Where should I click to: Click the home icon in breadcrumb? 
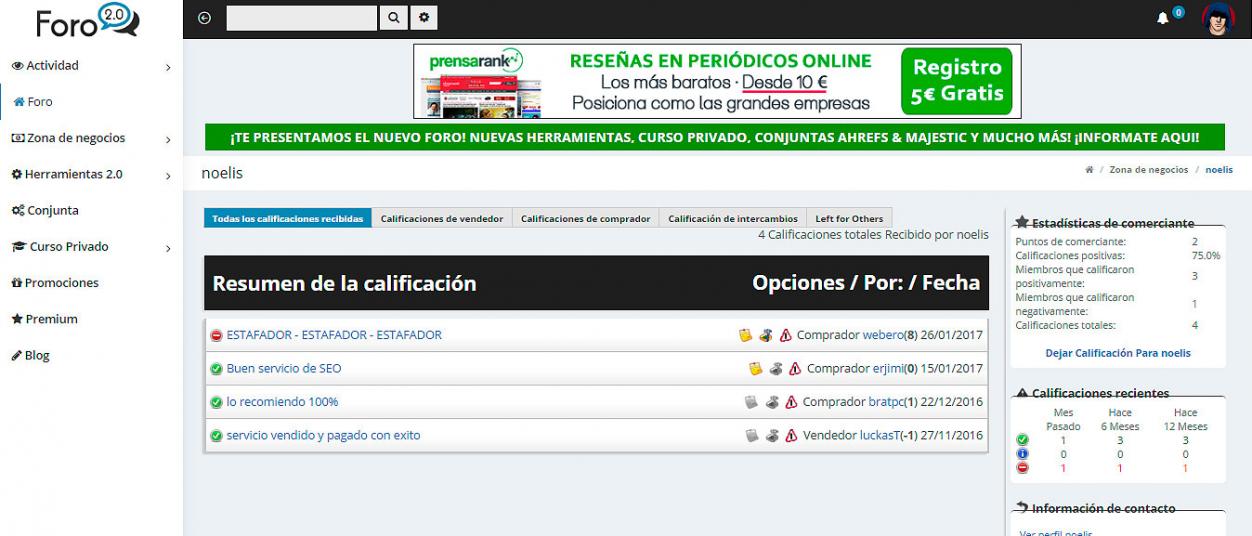point(1089,170)
